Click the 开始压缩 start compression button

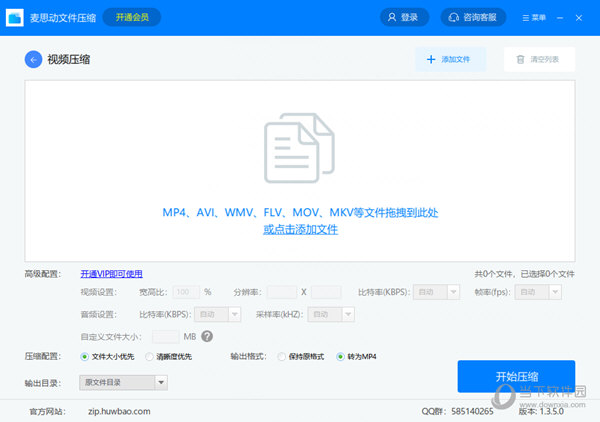516,376
